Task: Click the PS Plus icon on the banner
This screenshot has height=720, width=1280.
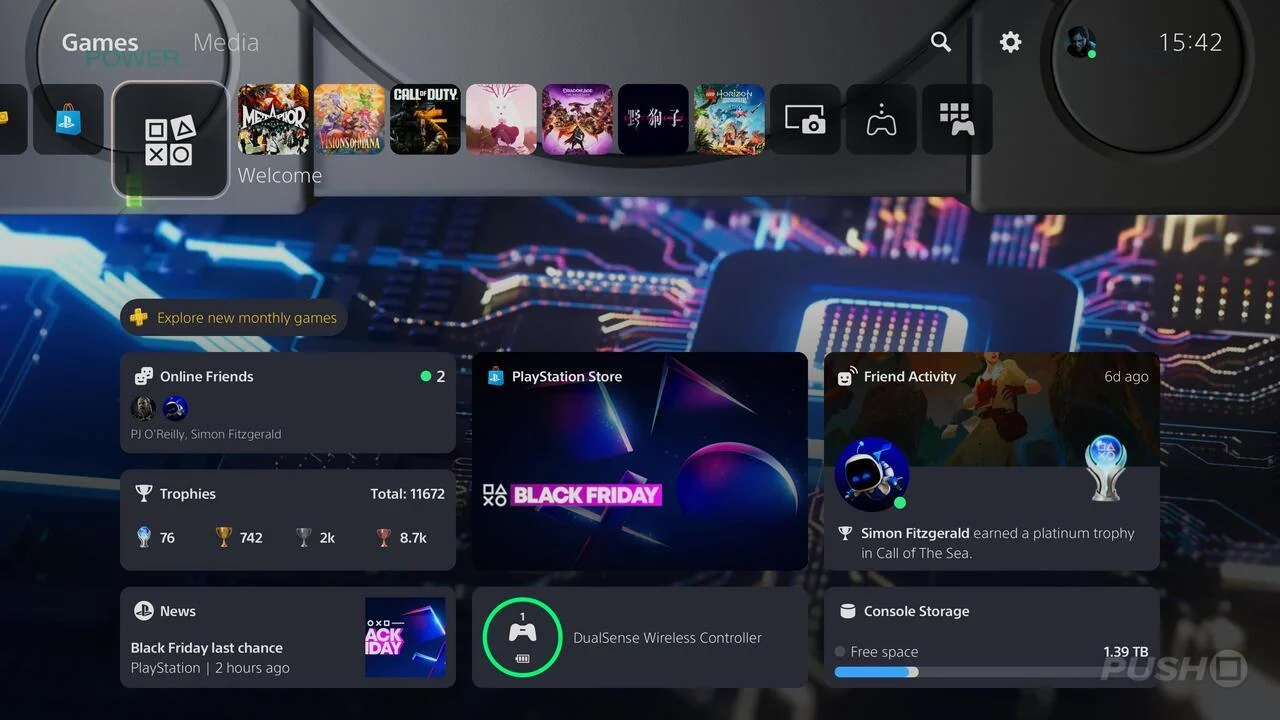Action: 139,317
